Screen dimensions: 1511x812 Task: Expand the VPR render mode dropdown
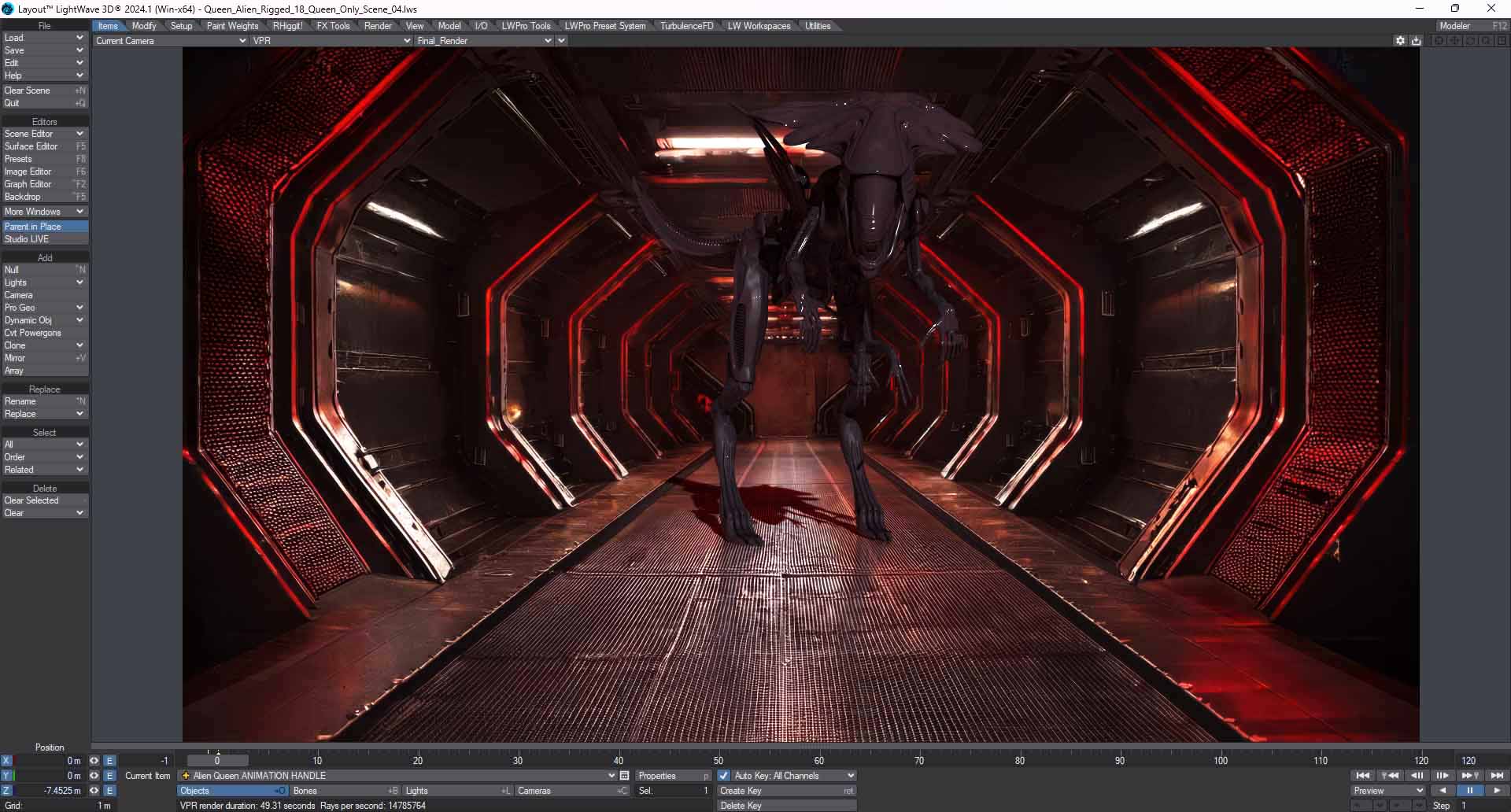click(331, 41)
